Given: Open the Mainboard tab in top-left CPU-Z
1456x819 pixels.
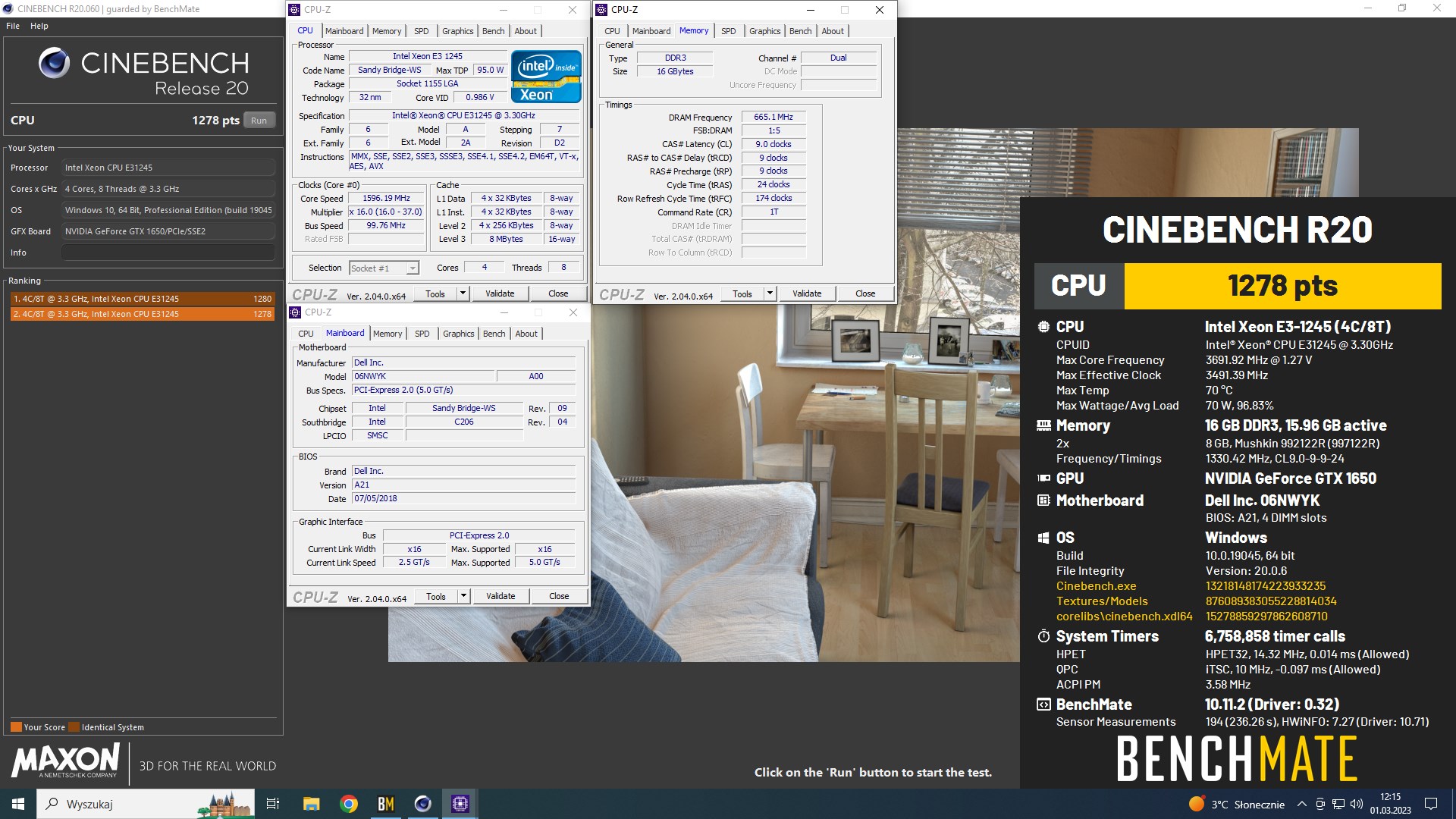Looking at the screenshot, I should (344, 31).
